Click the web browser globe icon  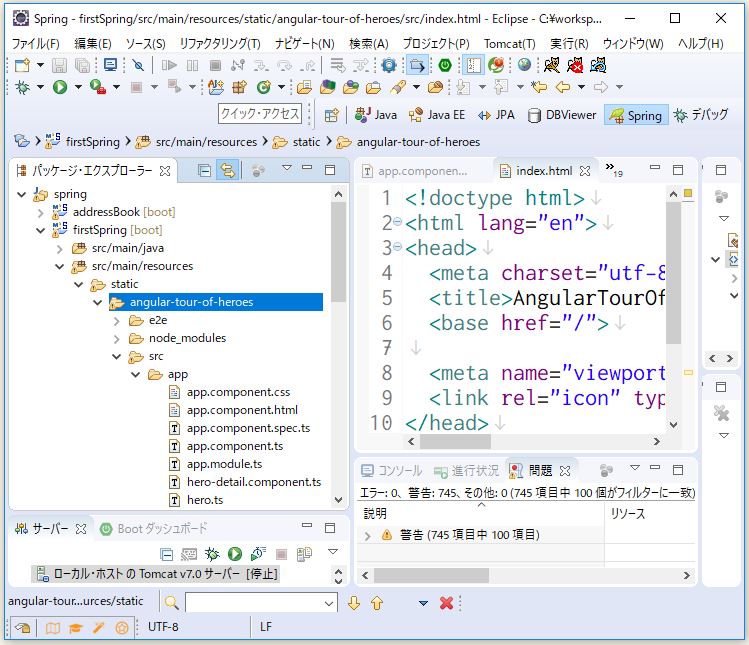pyautogui.click(x=524, y=65)
